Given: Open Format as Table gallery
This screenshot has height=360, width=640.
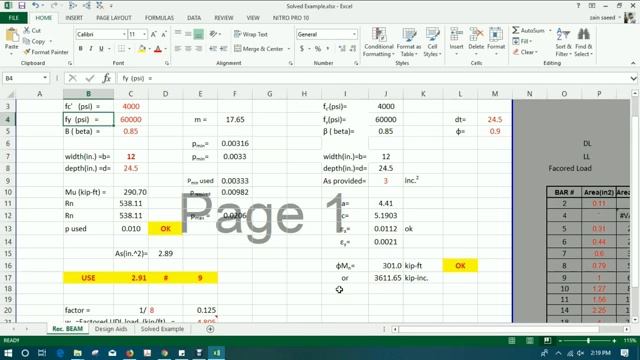Looking at the screenshot, I should click(410, 42).
